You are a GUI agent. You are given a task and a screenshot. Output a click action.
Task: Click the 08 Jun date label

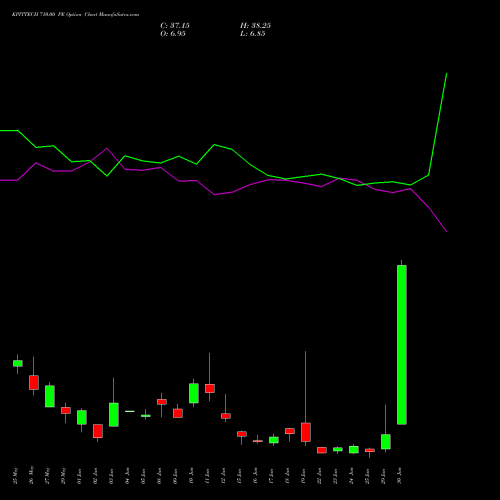click(x=160, y=476)
